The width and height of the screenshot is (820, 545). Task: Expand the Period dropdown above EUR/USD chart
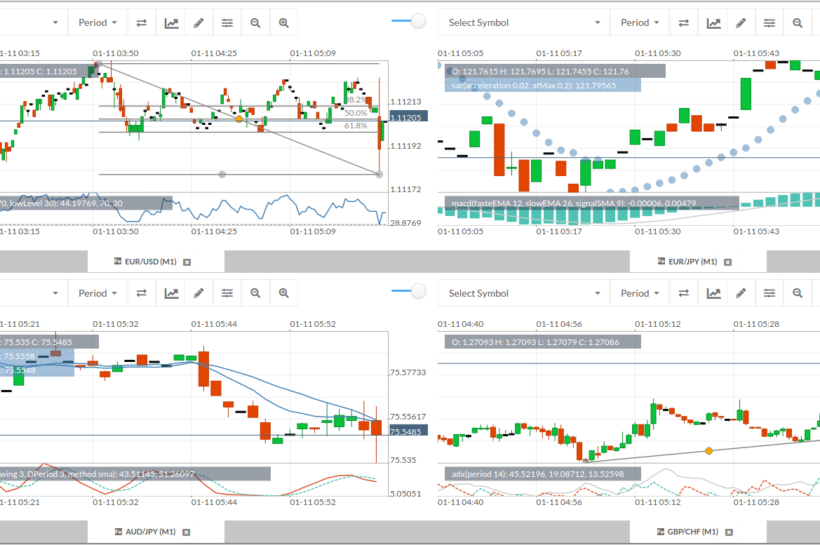point(98,22)
